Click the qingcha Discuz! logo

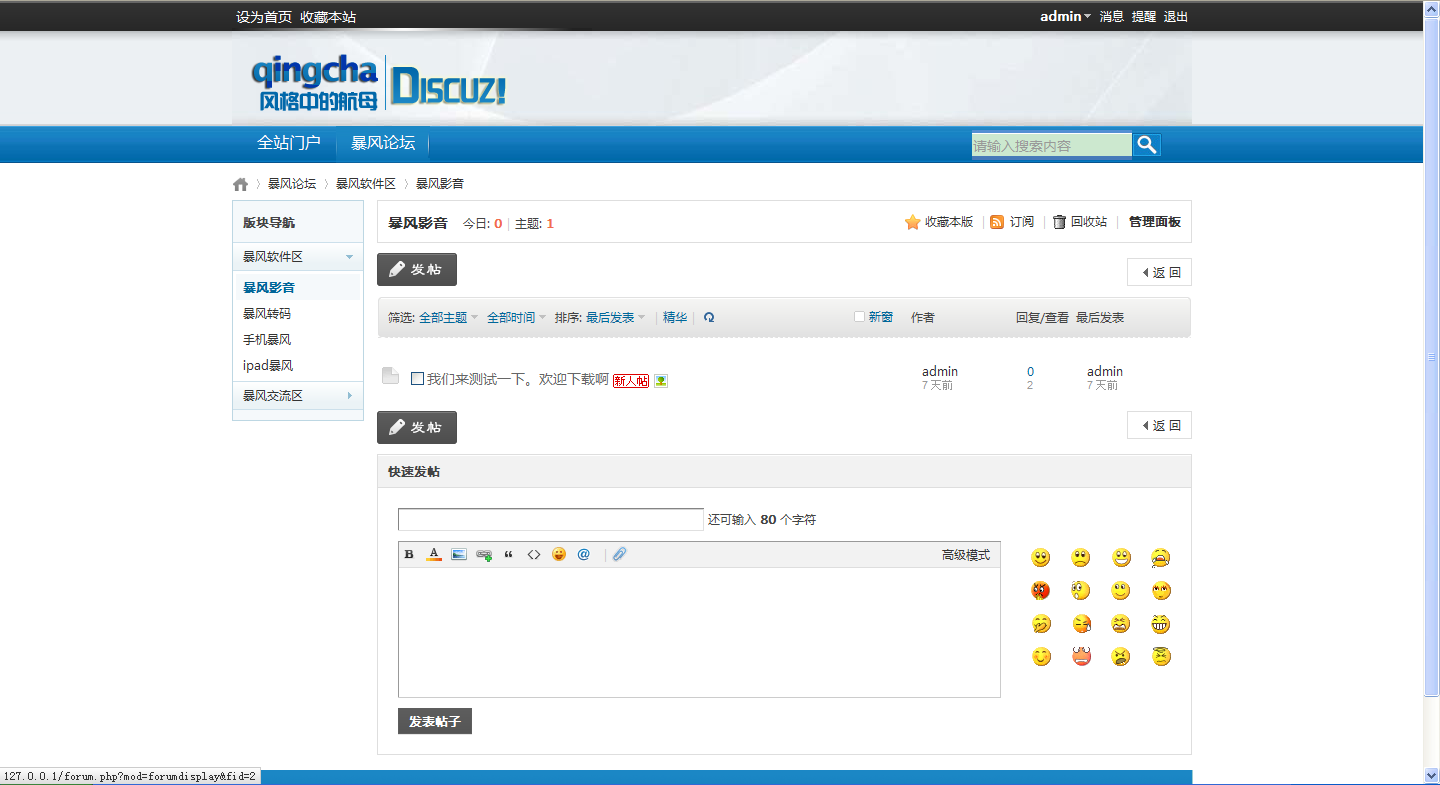pos(380,81)
